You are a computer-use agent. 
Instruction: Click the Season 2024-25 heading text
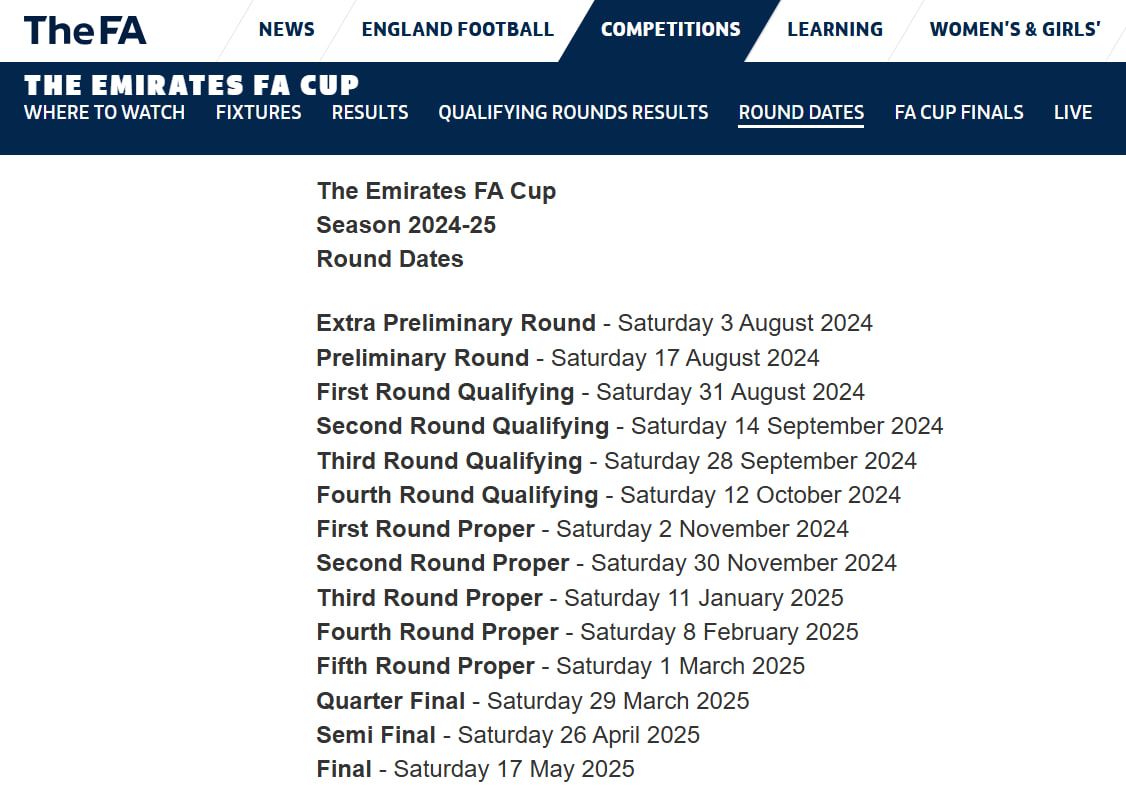(x=406, y=225)
